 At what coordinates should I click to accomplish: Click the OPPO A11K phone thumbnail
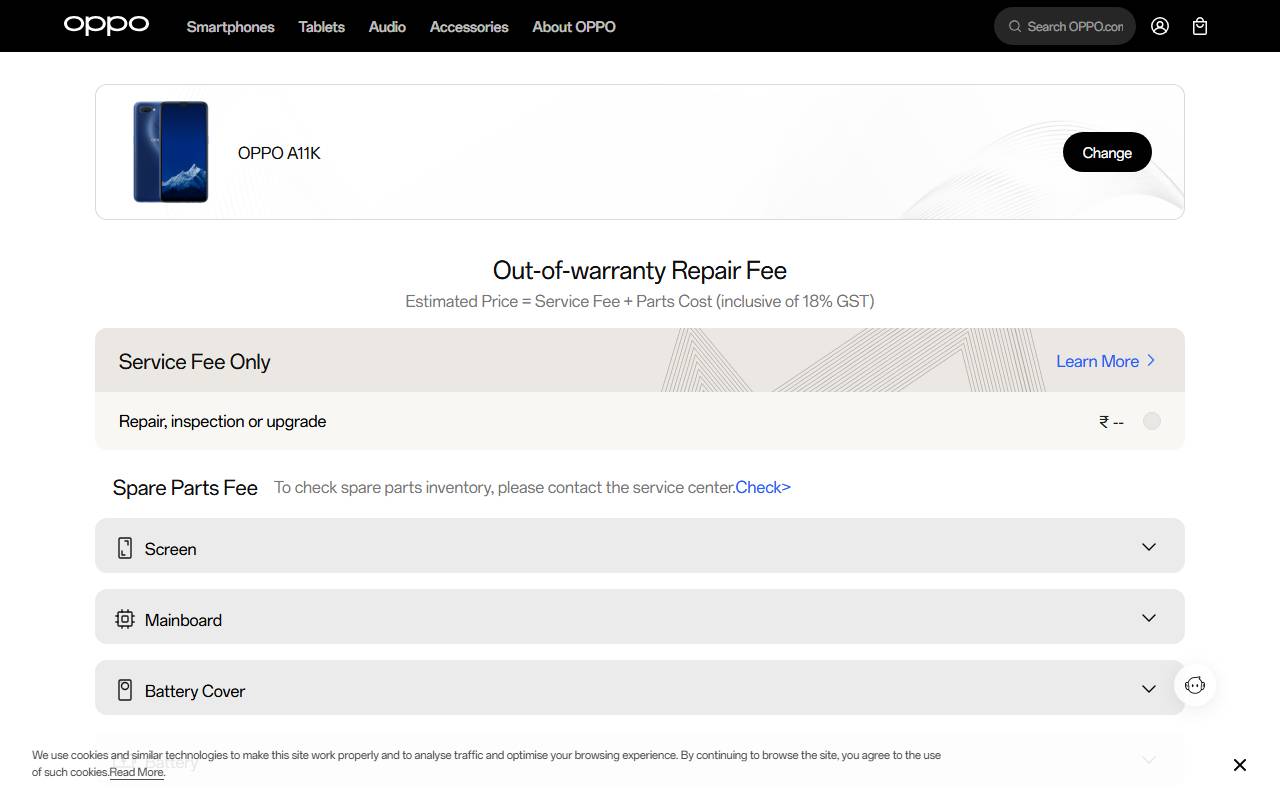pyautogui.click(x=171, y=152)
